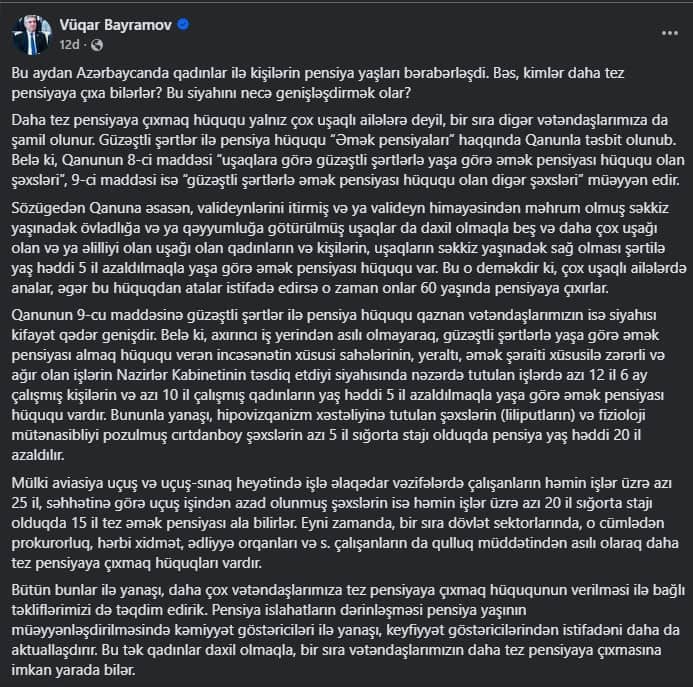The image size is (693, 687).
Task: Click the paragraph beginning "Daha tez pensiyaya çıxmaq"
Action: [x=348, y=150]
